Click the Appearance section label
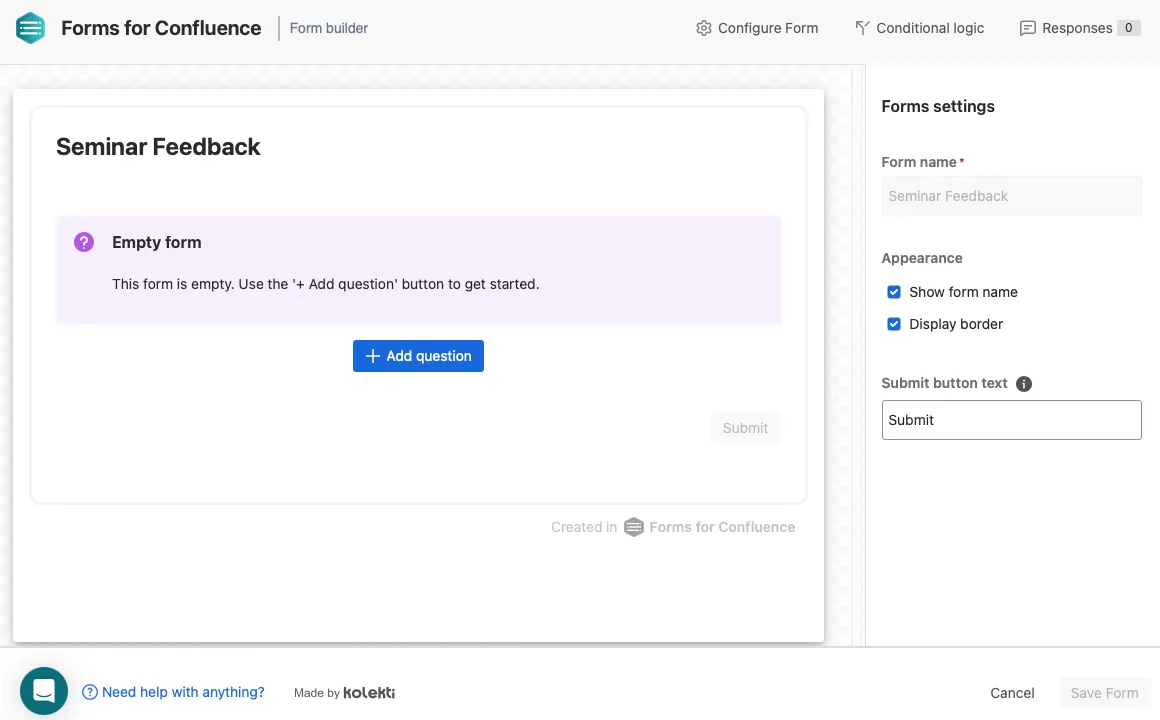Viewport: 1160px width, 720px height. [x=922, y=258]
